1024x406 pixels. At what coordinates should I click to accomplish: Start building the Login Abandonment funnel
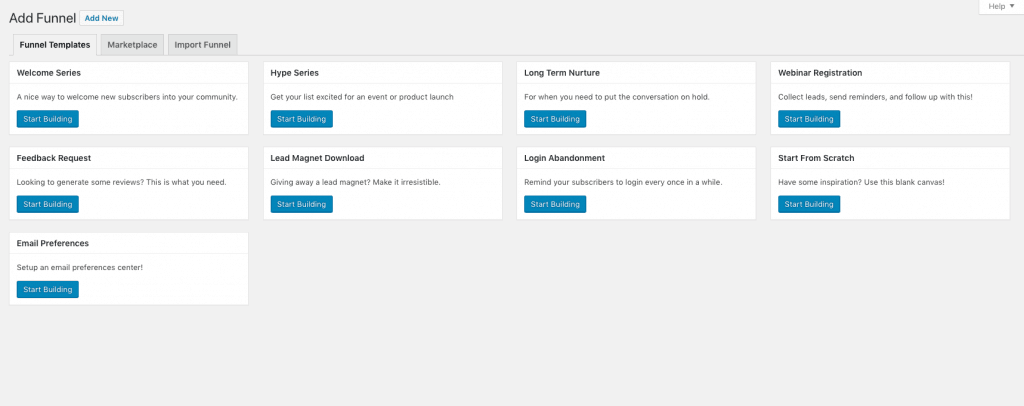click(555, 204)
